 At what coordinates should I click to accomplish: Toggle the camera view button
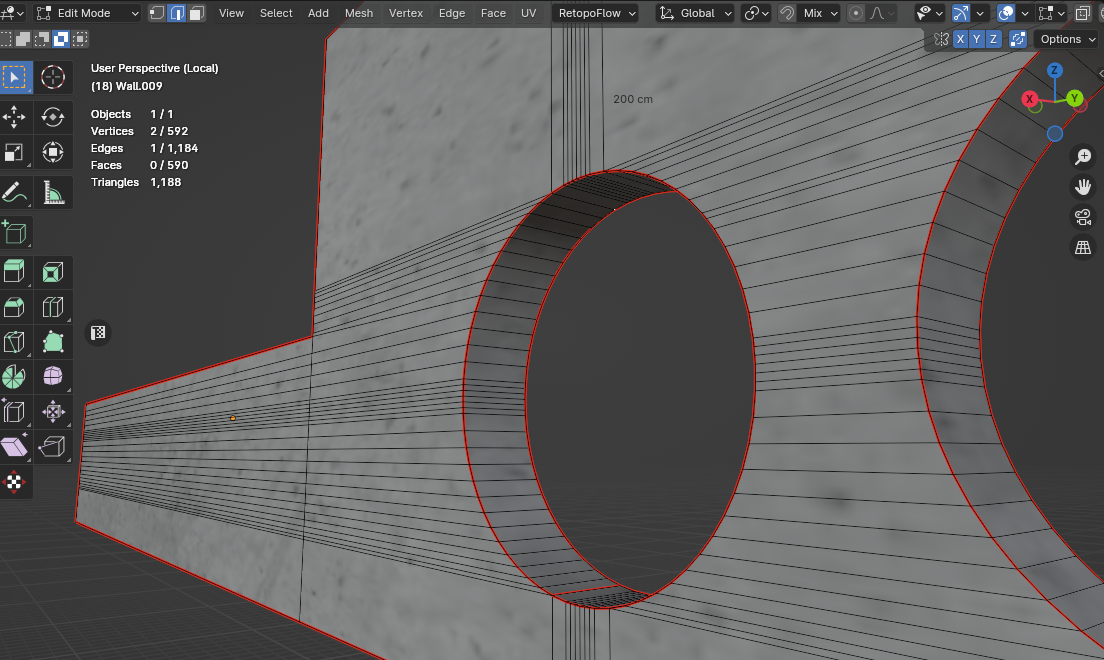[x=1083, y=217]
